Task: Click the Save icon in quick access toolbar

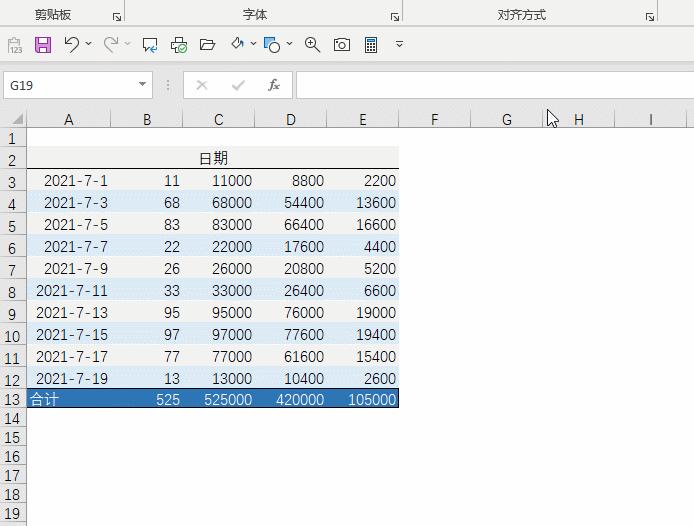Action: click(x=43, y=45)
